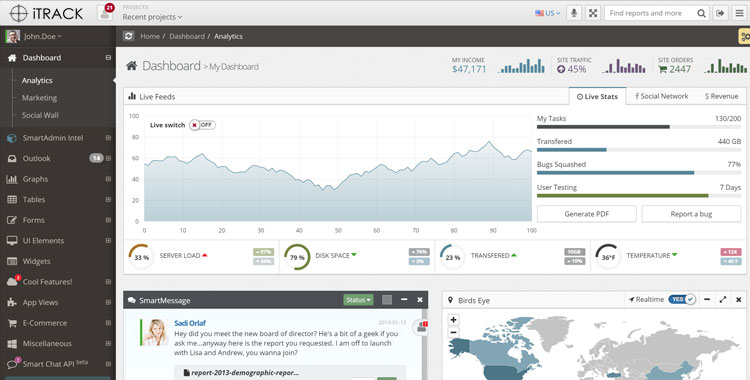Switch to the Live Stats tab
The image size is (750, 380).
(597, 96)
